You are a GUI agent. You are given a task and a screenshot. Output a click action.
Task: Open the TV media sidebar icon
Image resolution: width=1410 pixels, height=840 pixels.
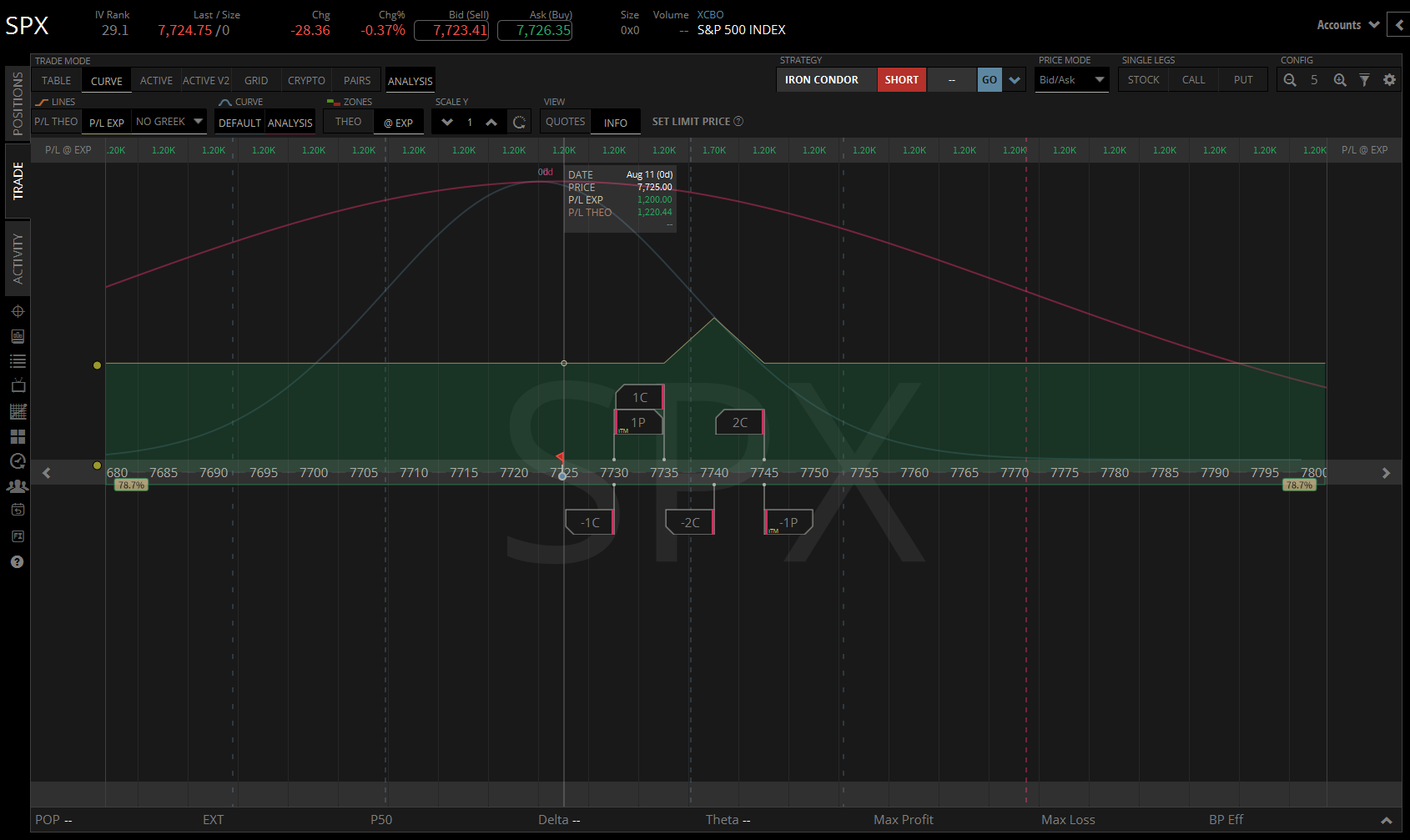tap(18, 386)
